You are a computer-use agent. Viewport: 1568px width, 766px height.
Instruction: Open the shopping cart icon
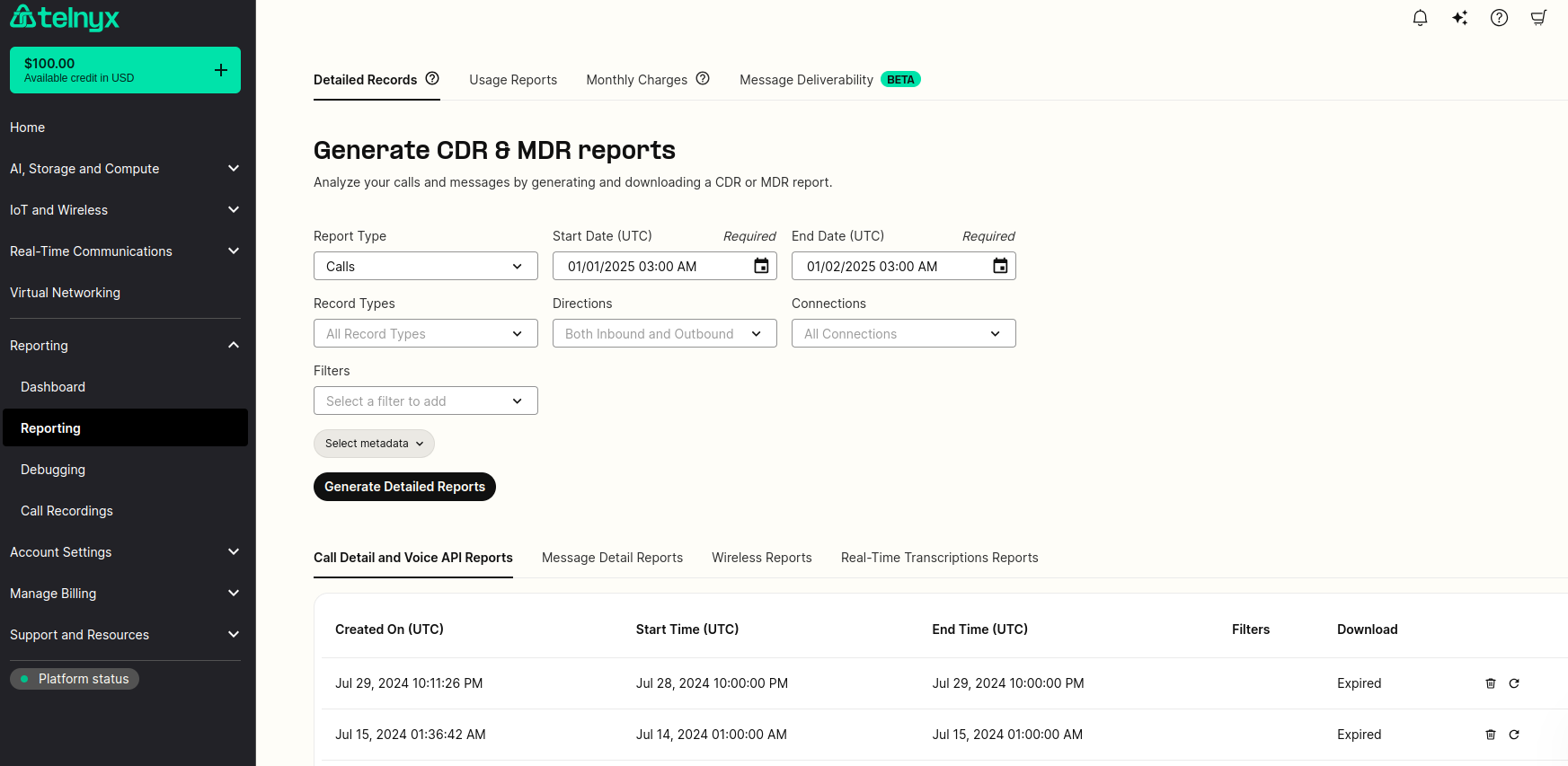[x=1538, y=18]
